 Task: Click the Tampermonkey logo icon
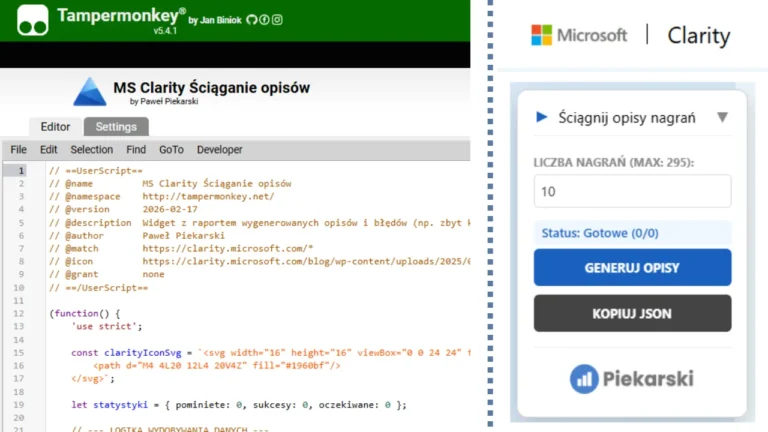pos(32,20)
